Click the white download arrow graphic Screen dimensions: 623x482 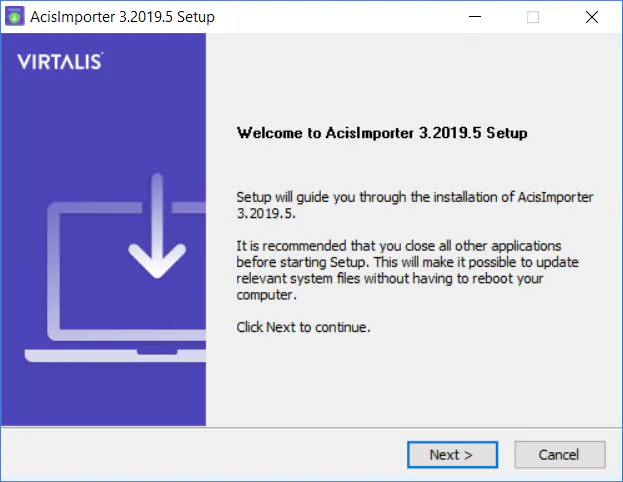pos(157,226)
